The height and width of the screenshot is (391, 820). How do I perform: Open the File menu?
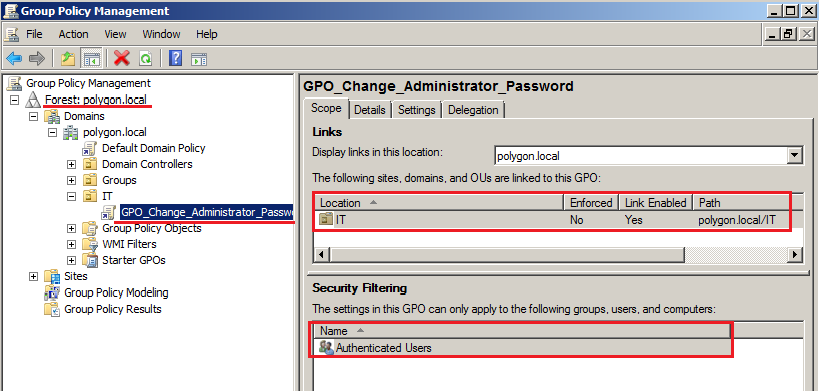[34, 34]
